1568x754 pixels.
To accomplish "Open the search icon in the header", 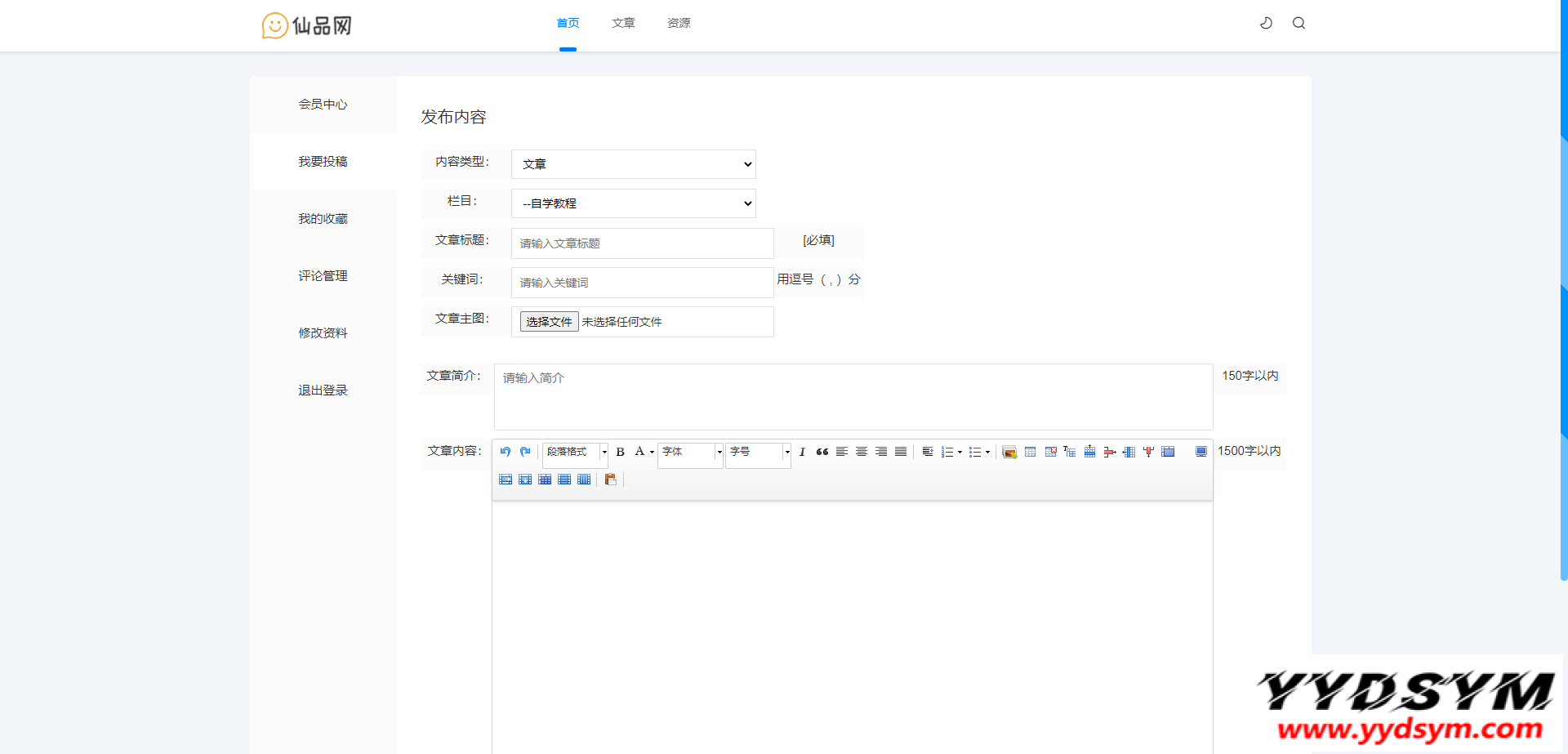I will pos(1298,23).
